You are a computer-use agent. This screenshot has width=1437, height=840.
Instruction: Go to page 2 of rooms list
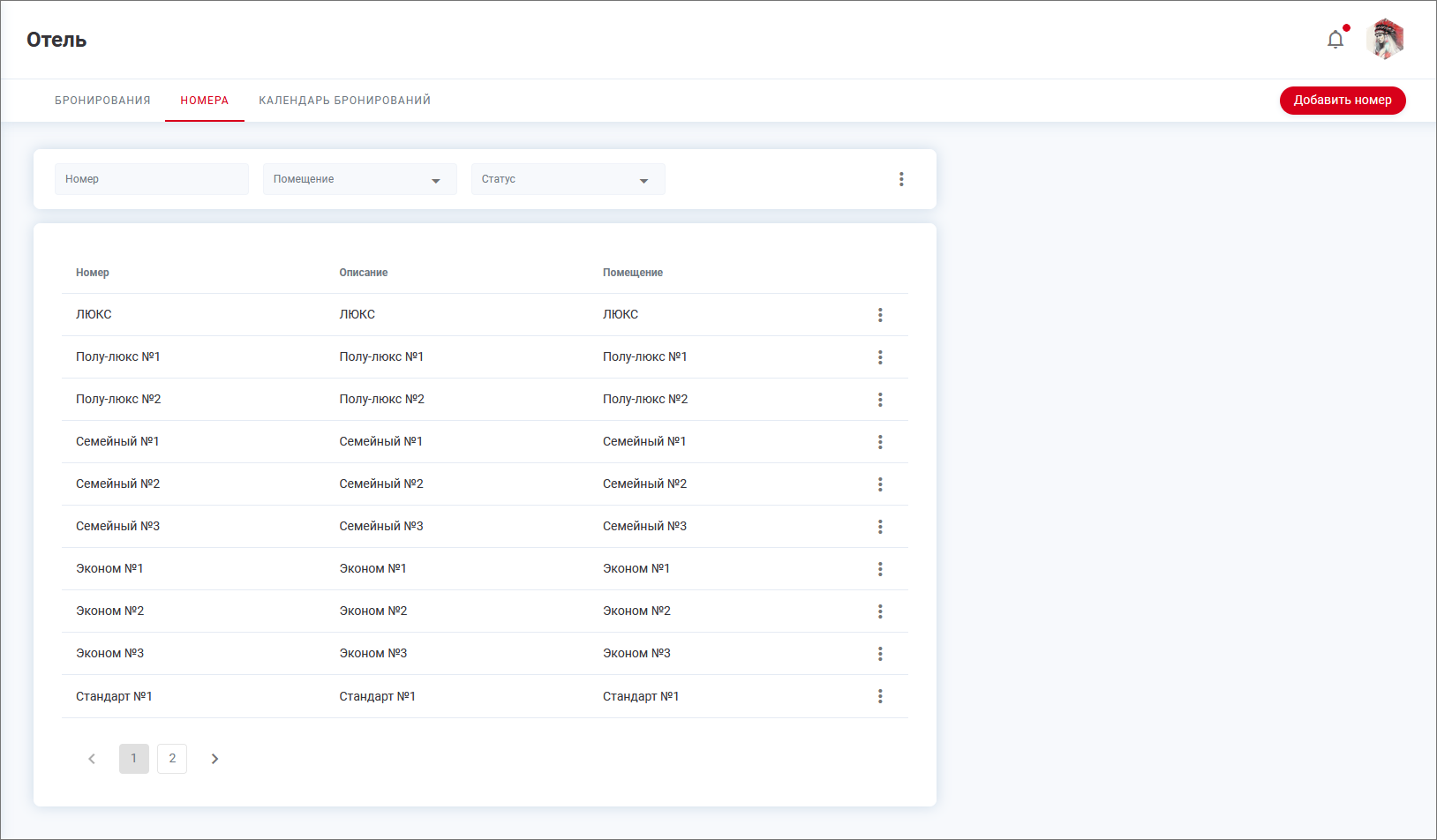[172, 759]
